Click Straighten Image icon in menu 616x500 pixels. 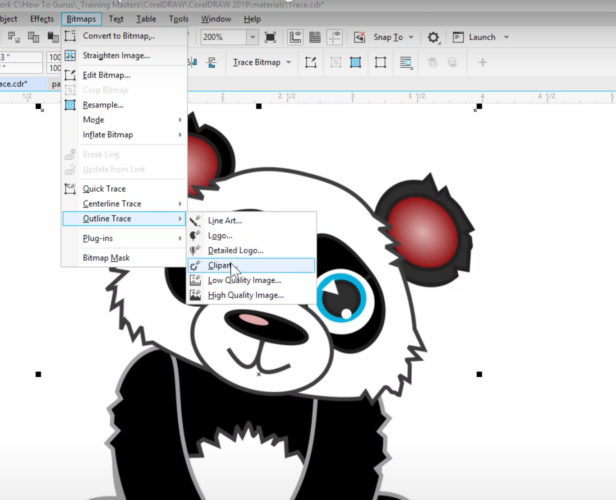pyautogui.click(x=70, y=55)
